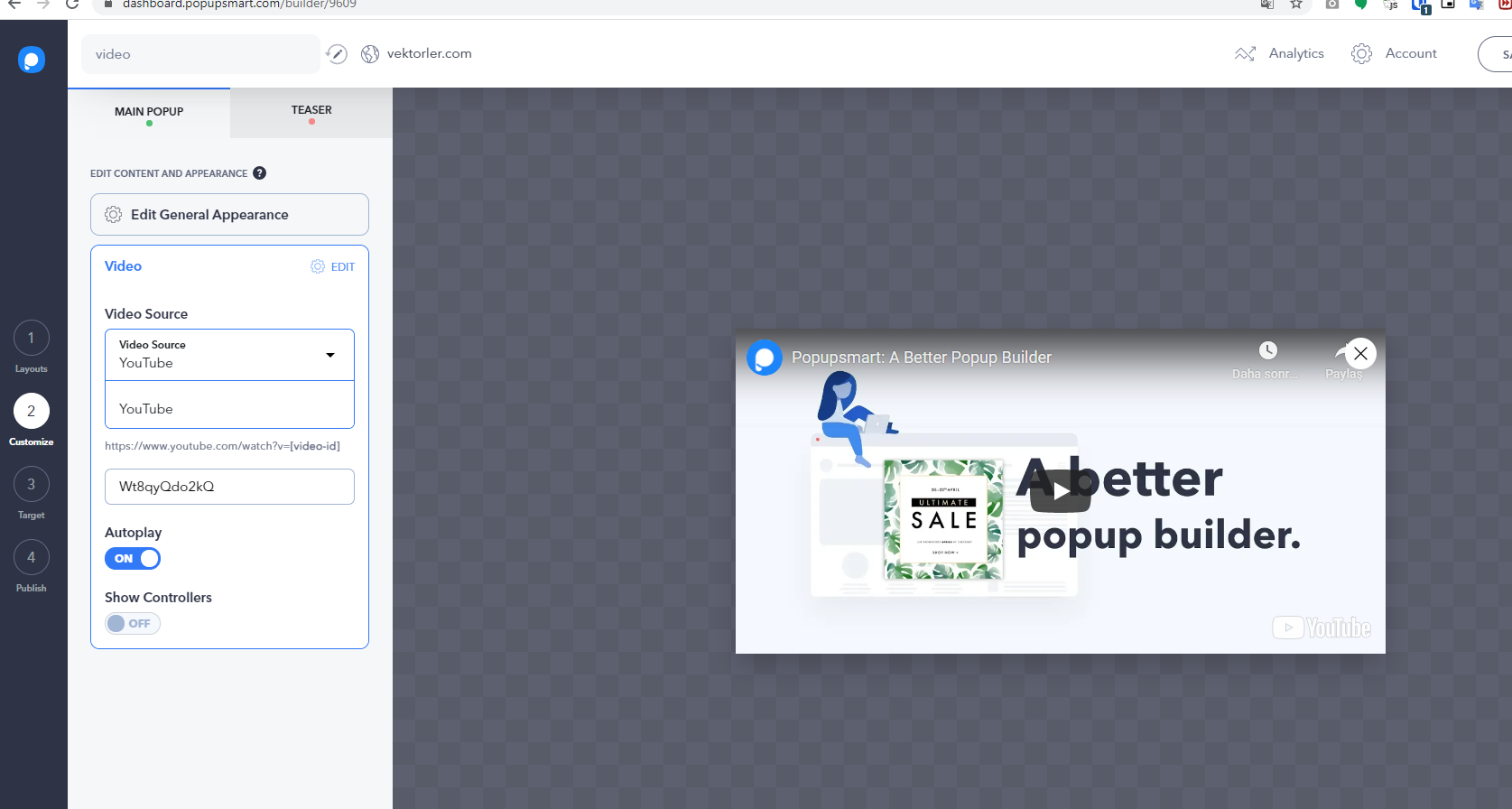
Task: Select the YouTube option in the list
Action: [x=230, y=409]
